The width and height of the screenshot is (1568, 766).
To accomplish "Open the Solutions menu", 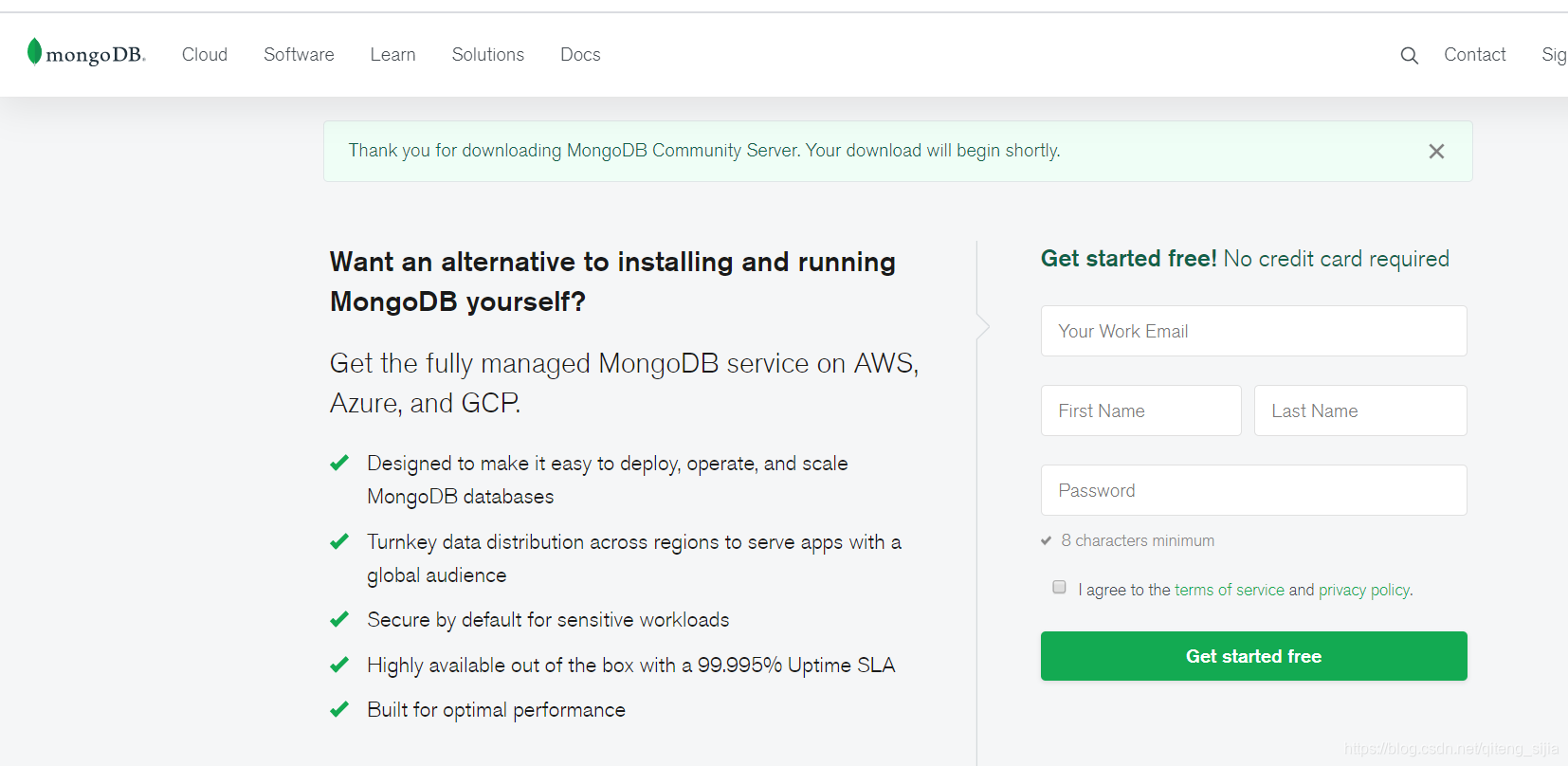I will (x=488, y=55).
